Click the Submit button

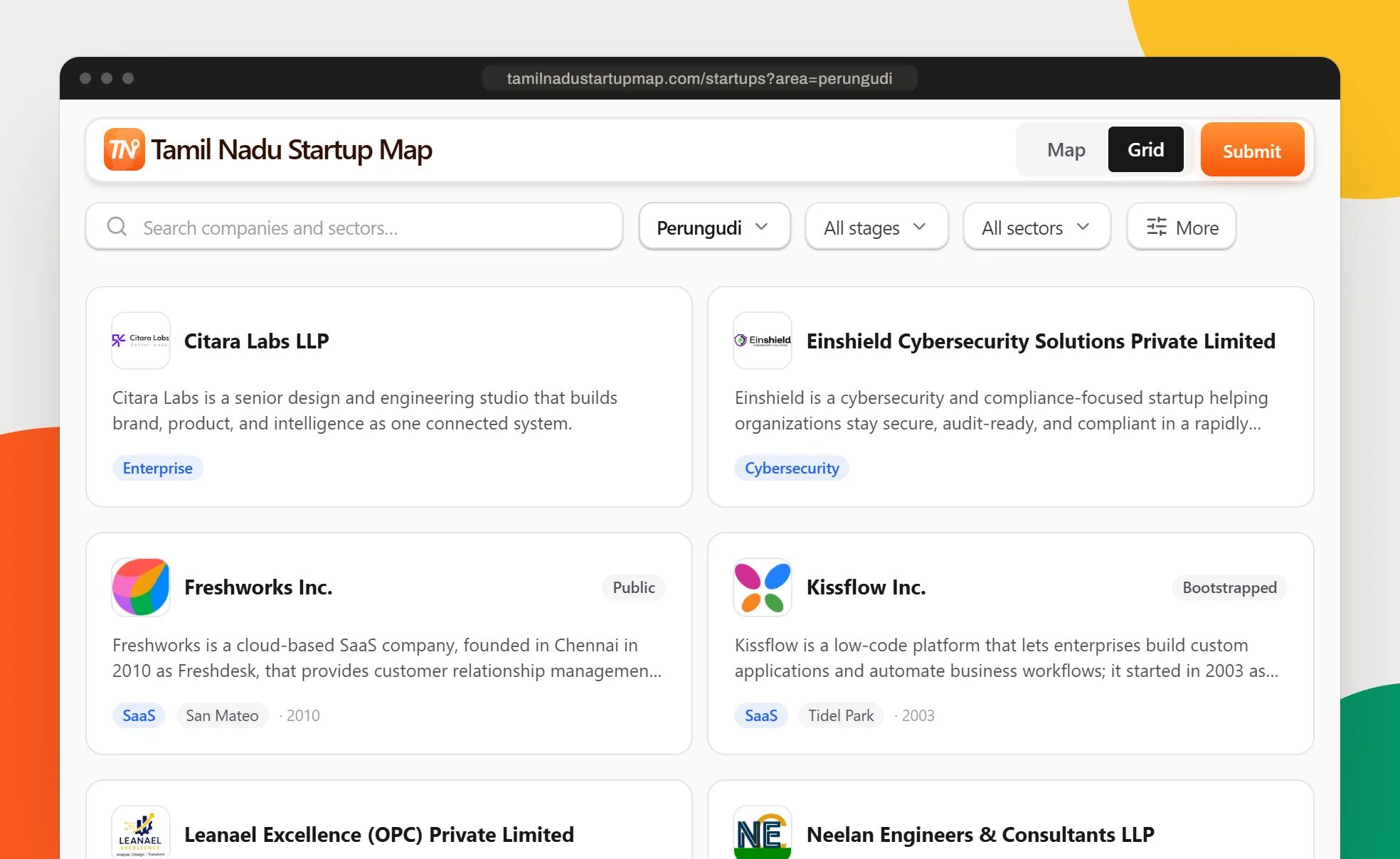click(1252, 150)
